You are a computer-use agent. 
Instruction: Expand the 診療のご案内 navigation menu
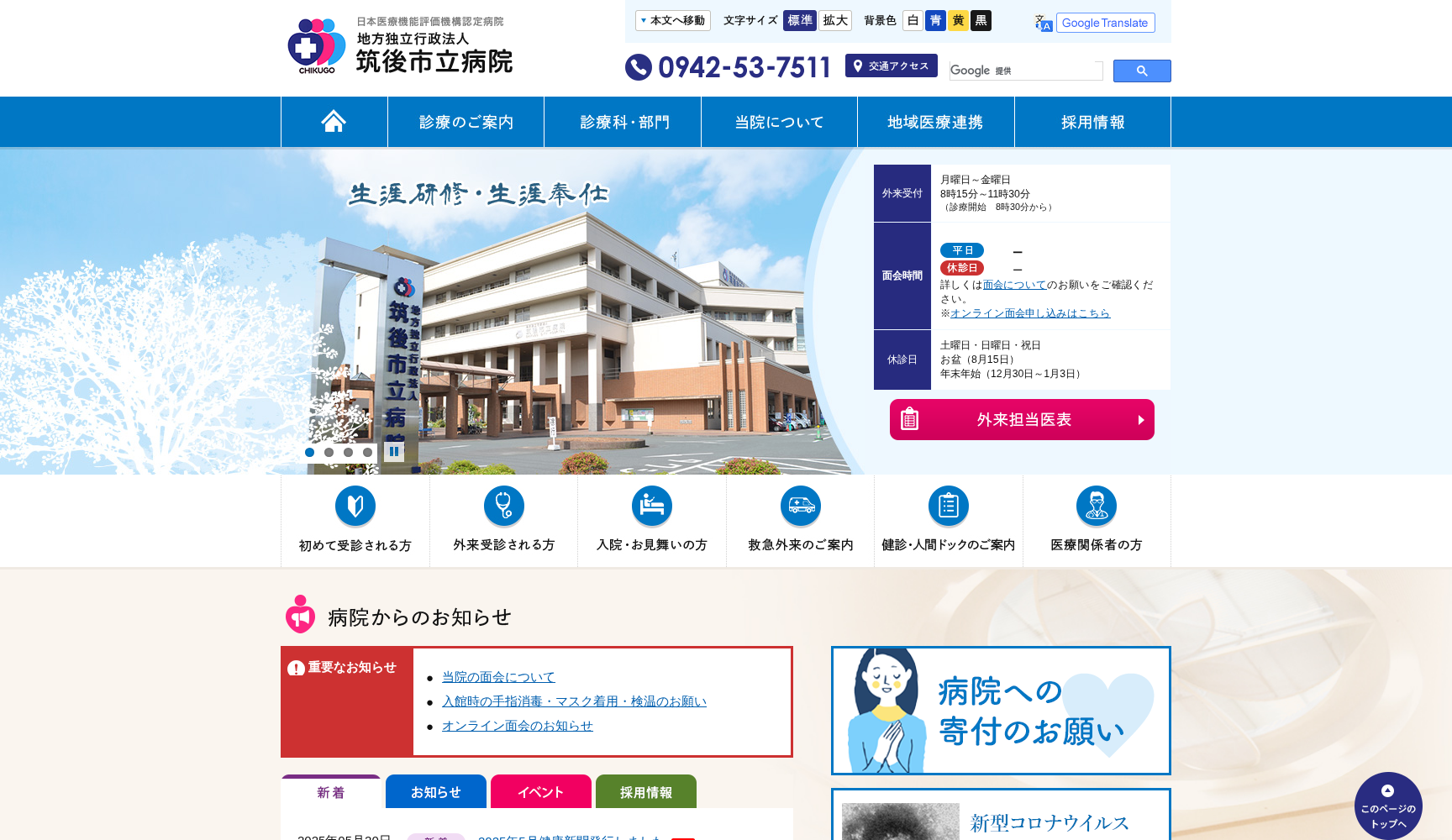(x=466, y=121)
